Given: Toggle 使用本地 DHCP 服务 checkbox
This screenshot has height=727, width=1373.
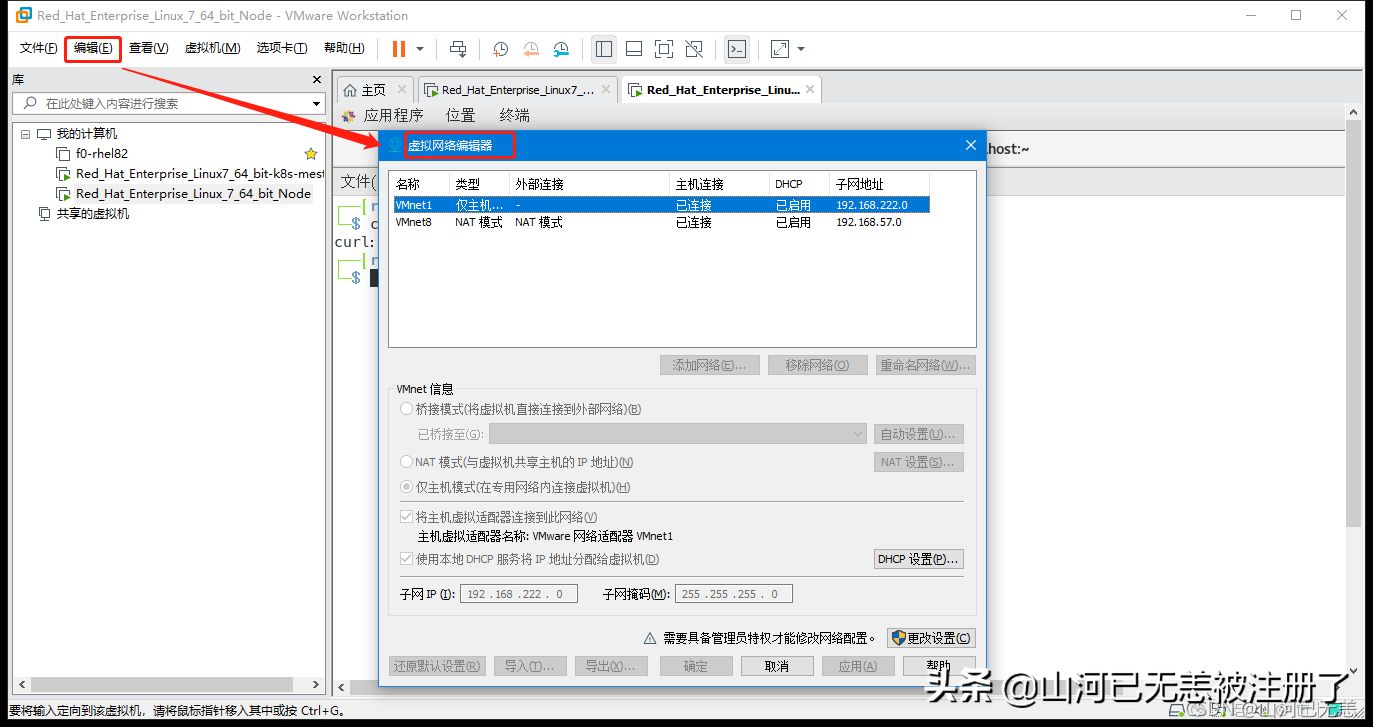Looking at the screenshot, I should [x=406, y=559].
